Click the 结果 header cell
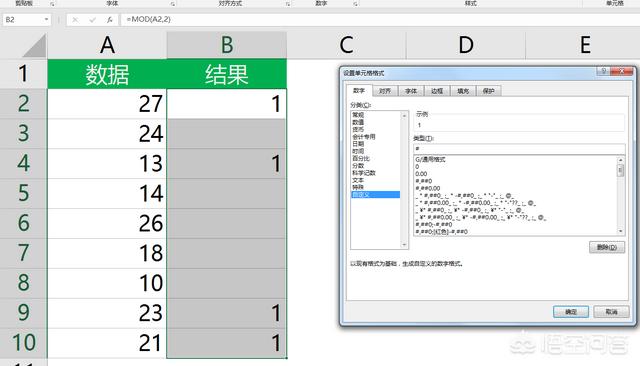640x366 pixels. 227,74
